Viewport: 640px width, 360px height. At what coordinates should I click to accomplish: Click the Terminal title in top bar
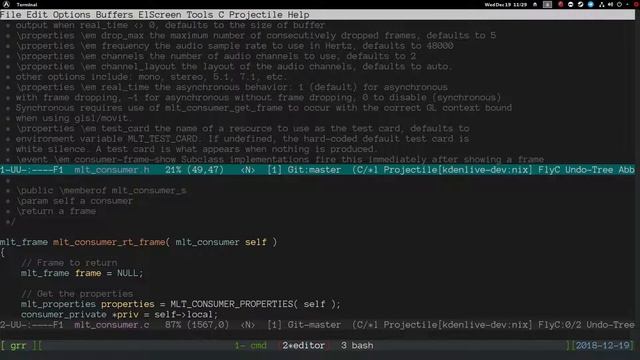coord(27,4)
